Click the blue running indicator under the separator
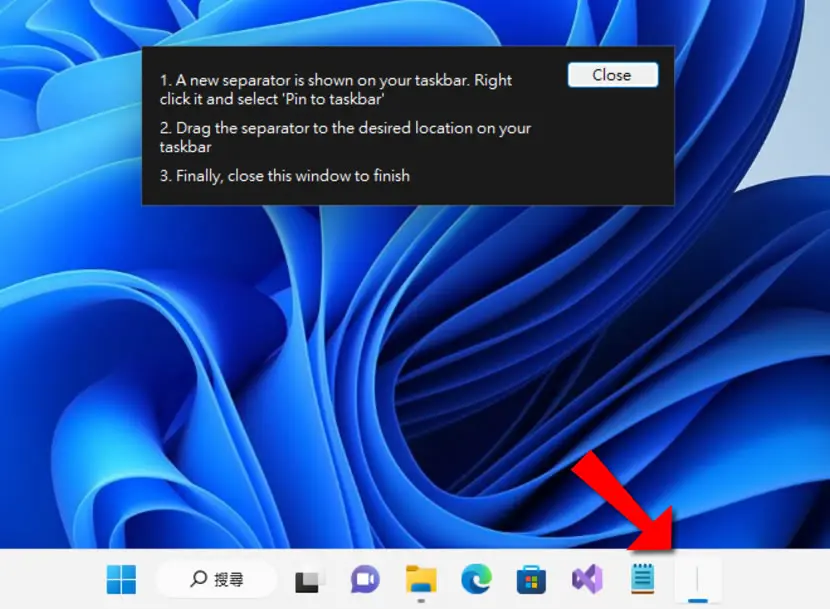830x609 pixels. tap(698, 601)
